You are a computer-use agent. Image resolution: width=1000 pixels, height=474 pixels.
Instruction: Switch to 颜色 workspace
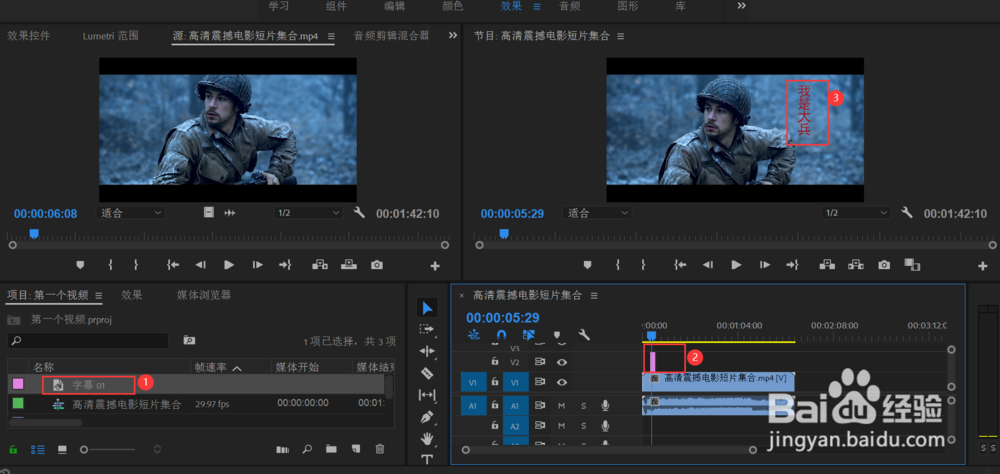coord(453,6)
